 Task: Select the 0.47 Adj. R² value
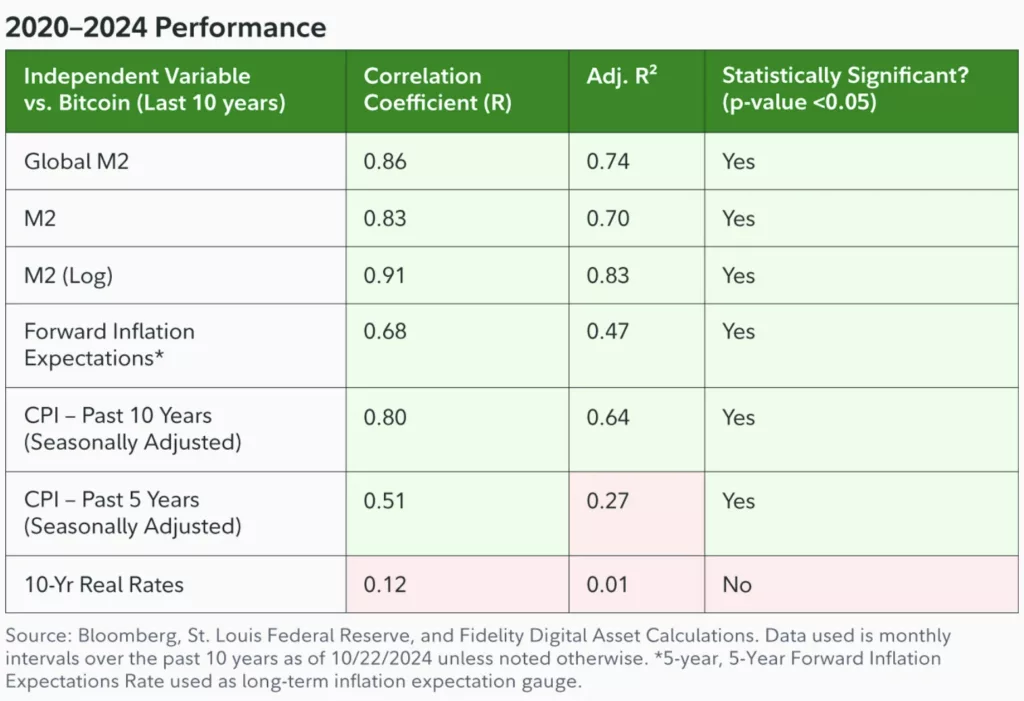coord(608,332)
